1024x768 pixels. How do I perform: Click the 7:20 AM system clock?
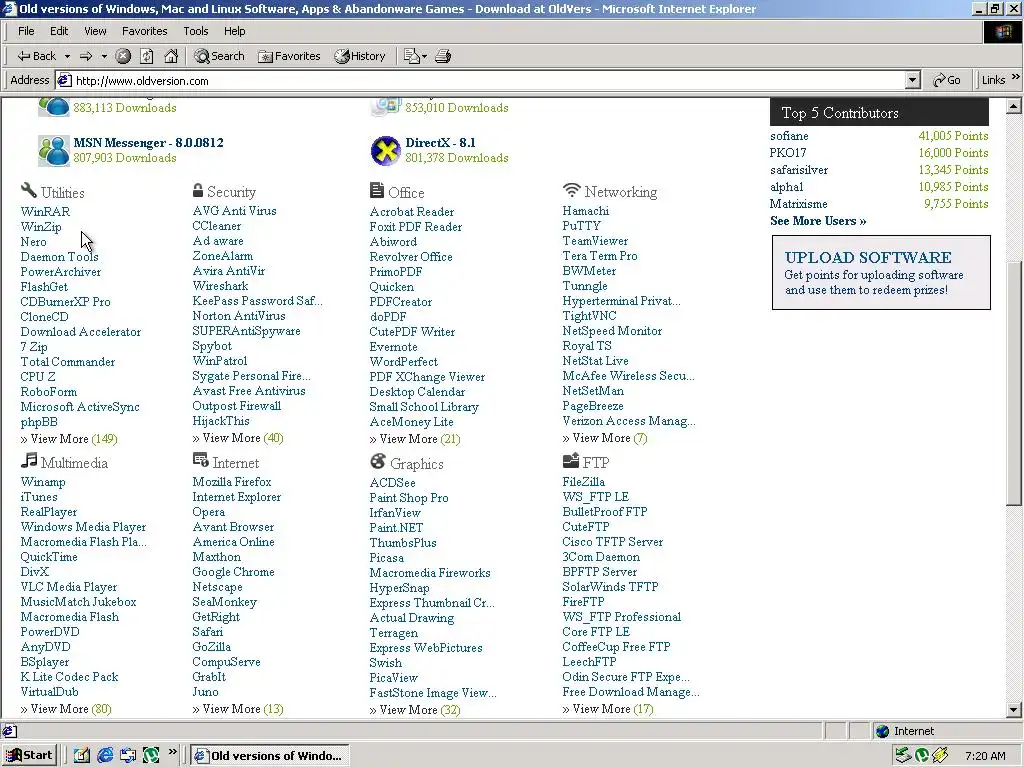tap(985, 756)
